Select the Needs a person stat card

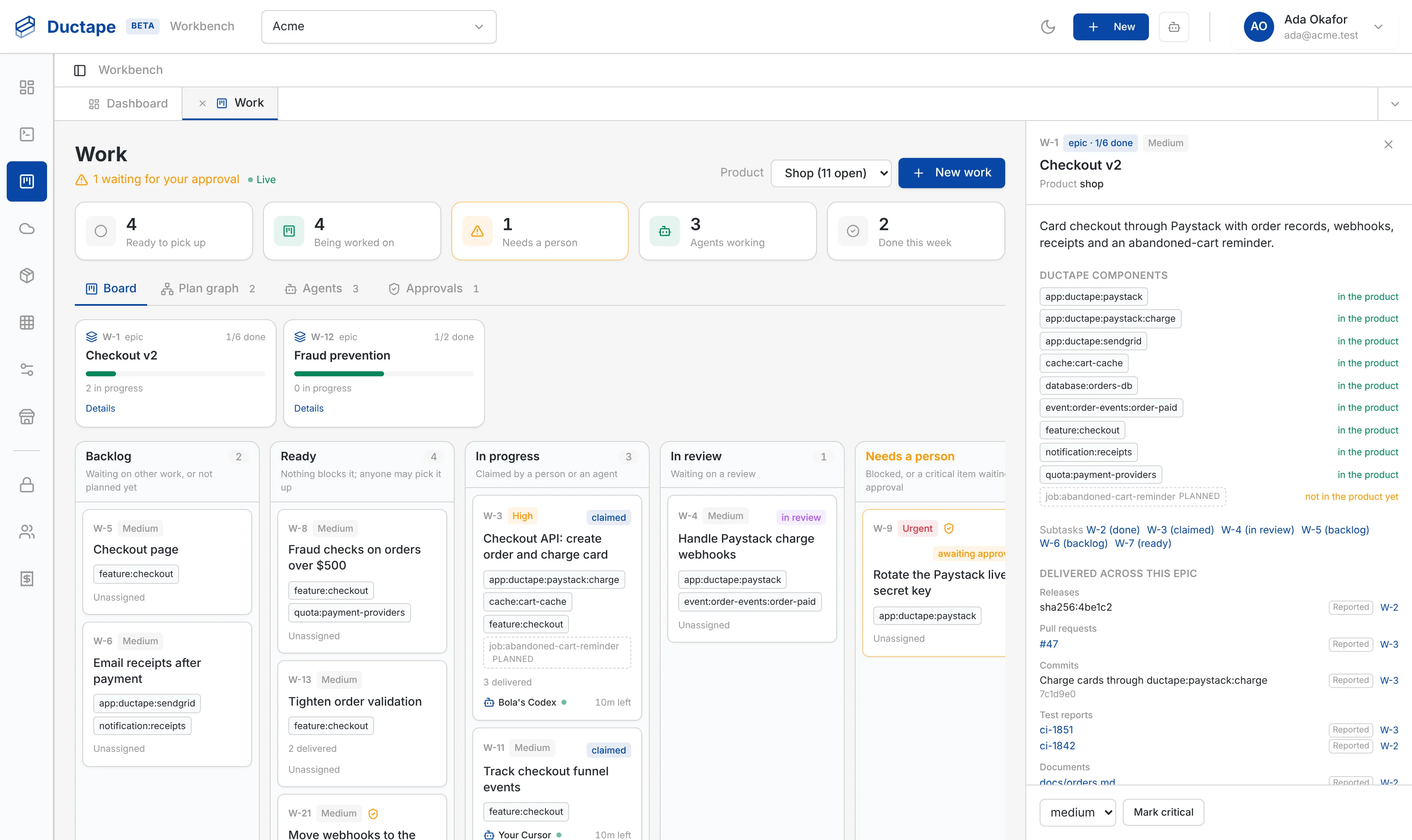coord(540,231)
